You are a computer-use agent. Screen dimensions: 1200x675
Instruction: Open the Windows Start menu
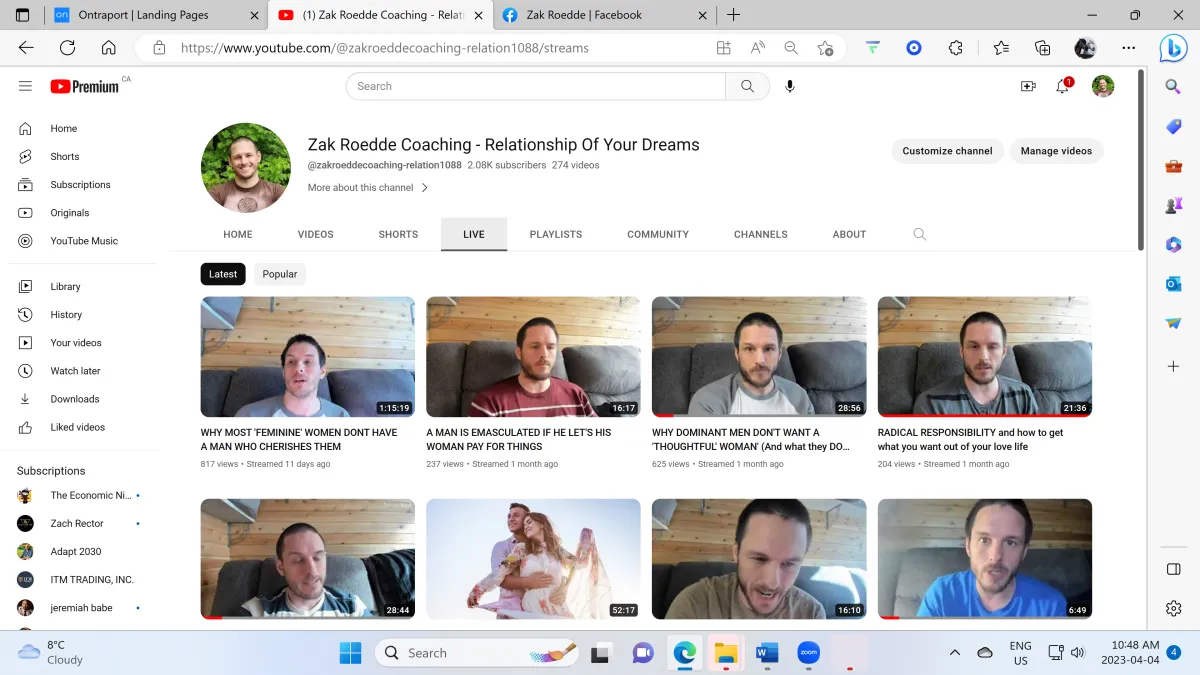[351, 653]
